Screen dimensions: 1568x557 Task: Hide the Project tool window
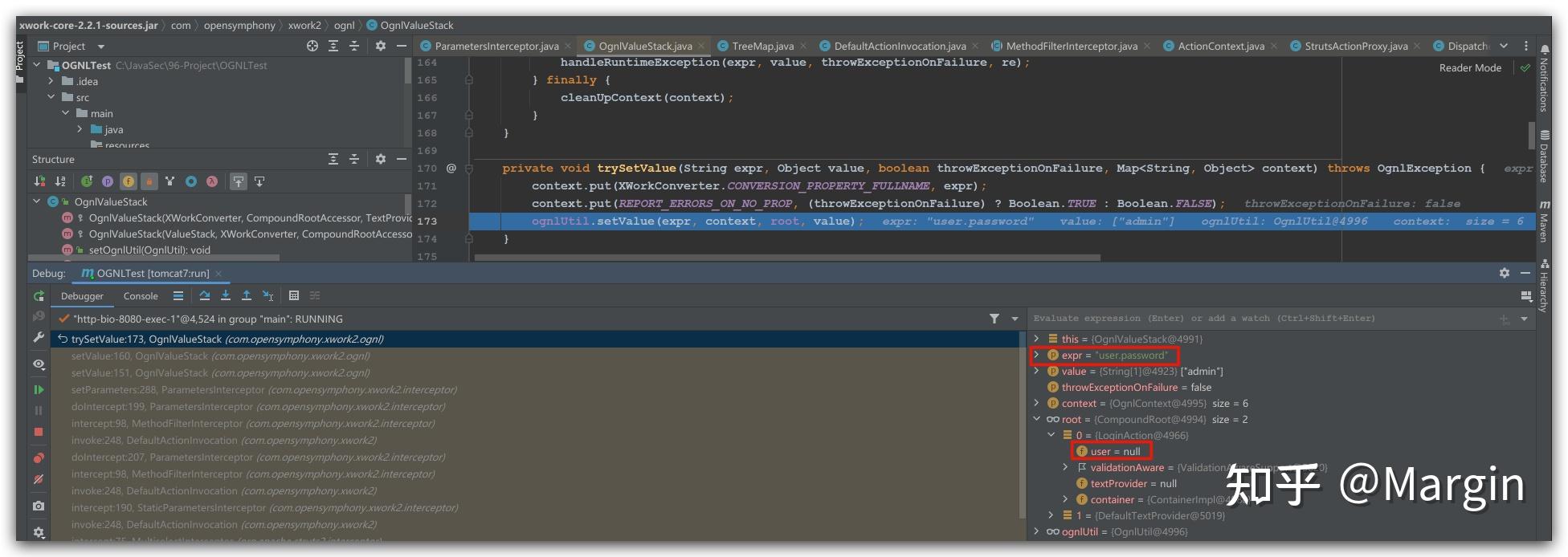402,47
